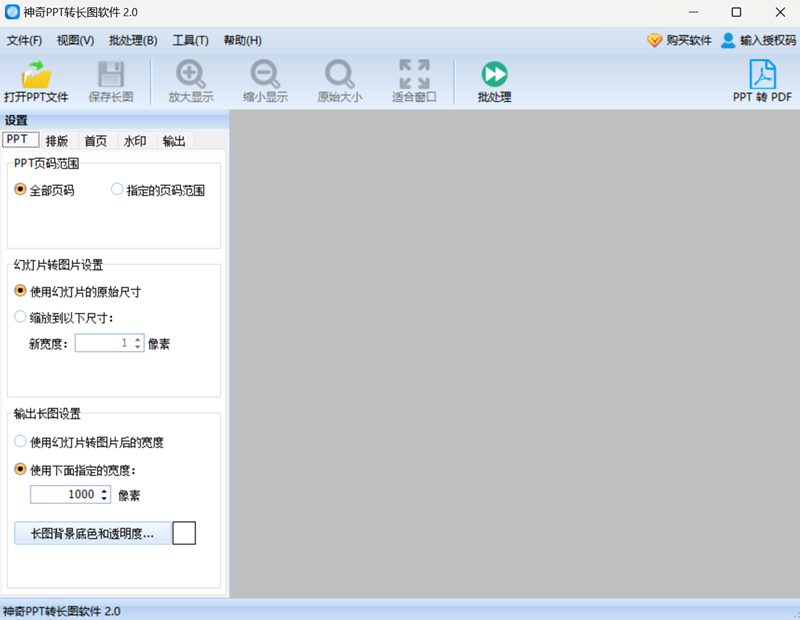800x620 pixels.
Task: Click the 原始大小 original size icon
Action: coord(339,80)
